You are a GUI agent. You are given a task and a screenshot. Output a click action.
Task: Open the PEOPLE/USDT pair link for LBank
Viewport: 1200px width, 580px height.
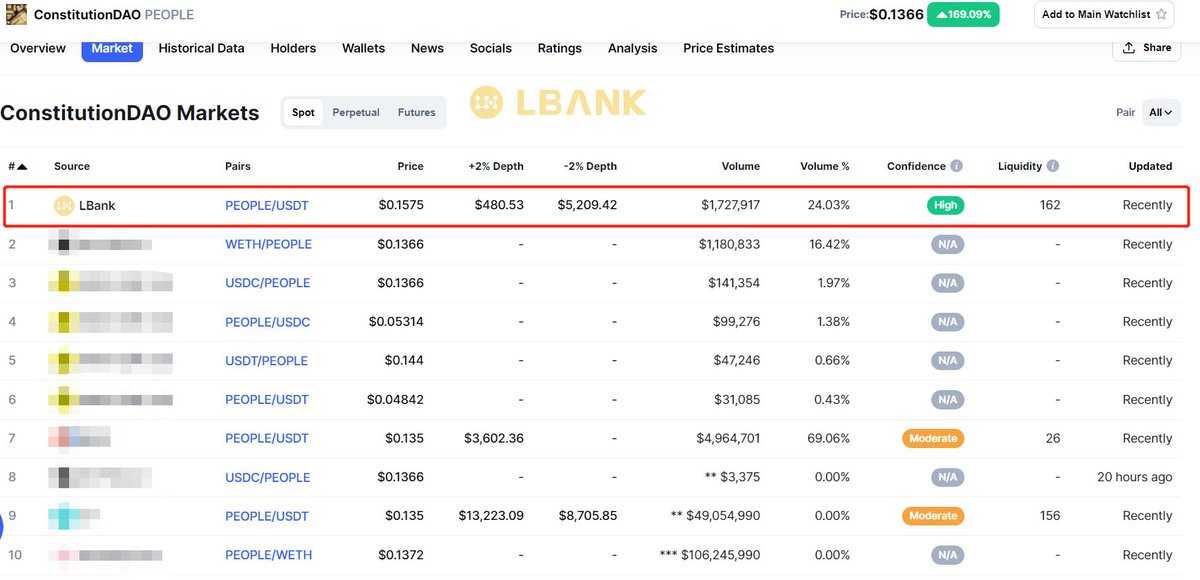(x=267, y=205)
